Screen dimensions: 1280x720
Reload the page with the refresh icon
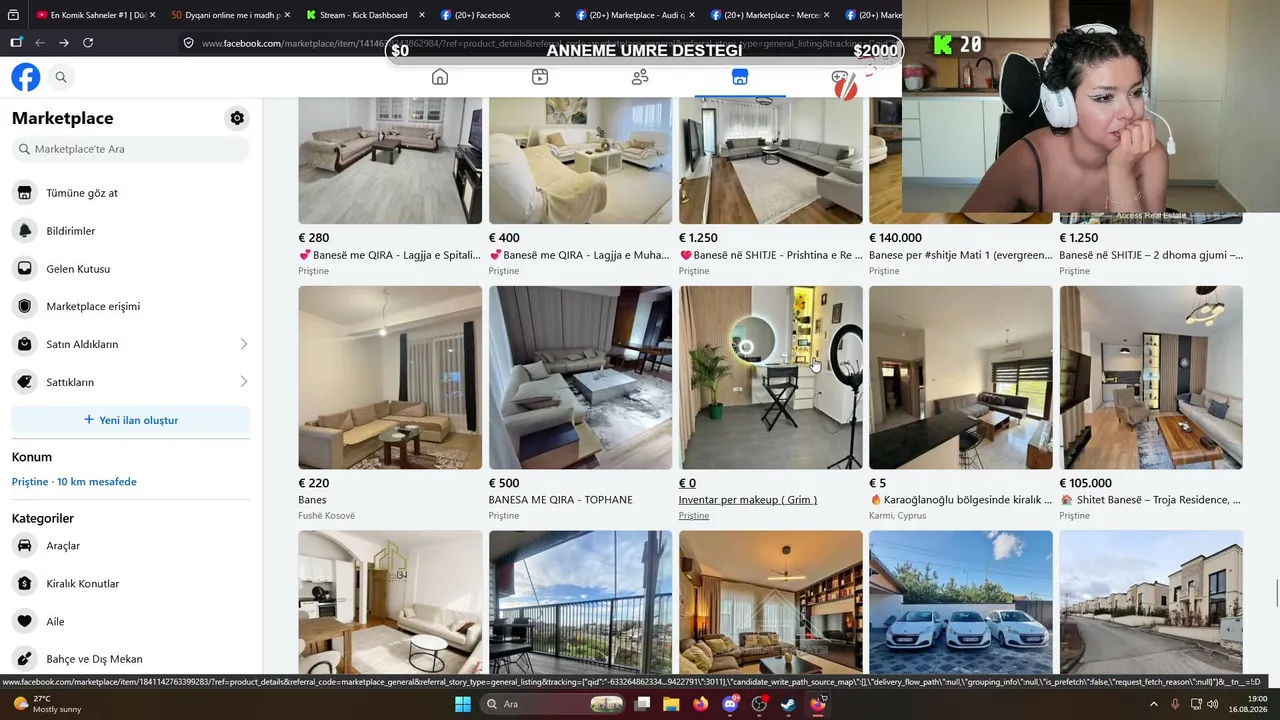coord(88,43)
